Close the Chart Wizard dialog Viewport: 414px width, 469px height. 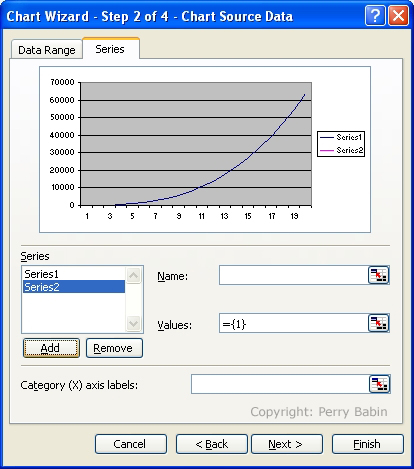point(398,15)
